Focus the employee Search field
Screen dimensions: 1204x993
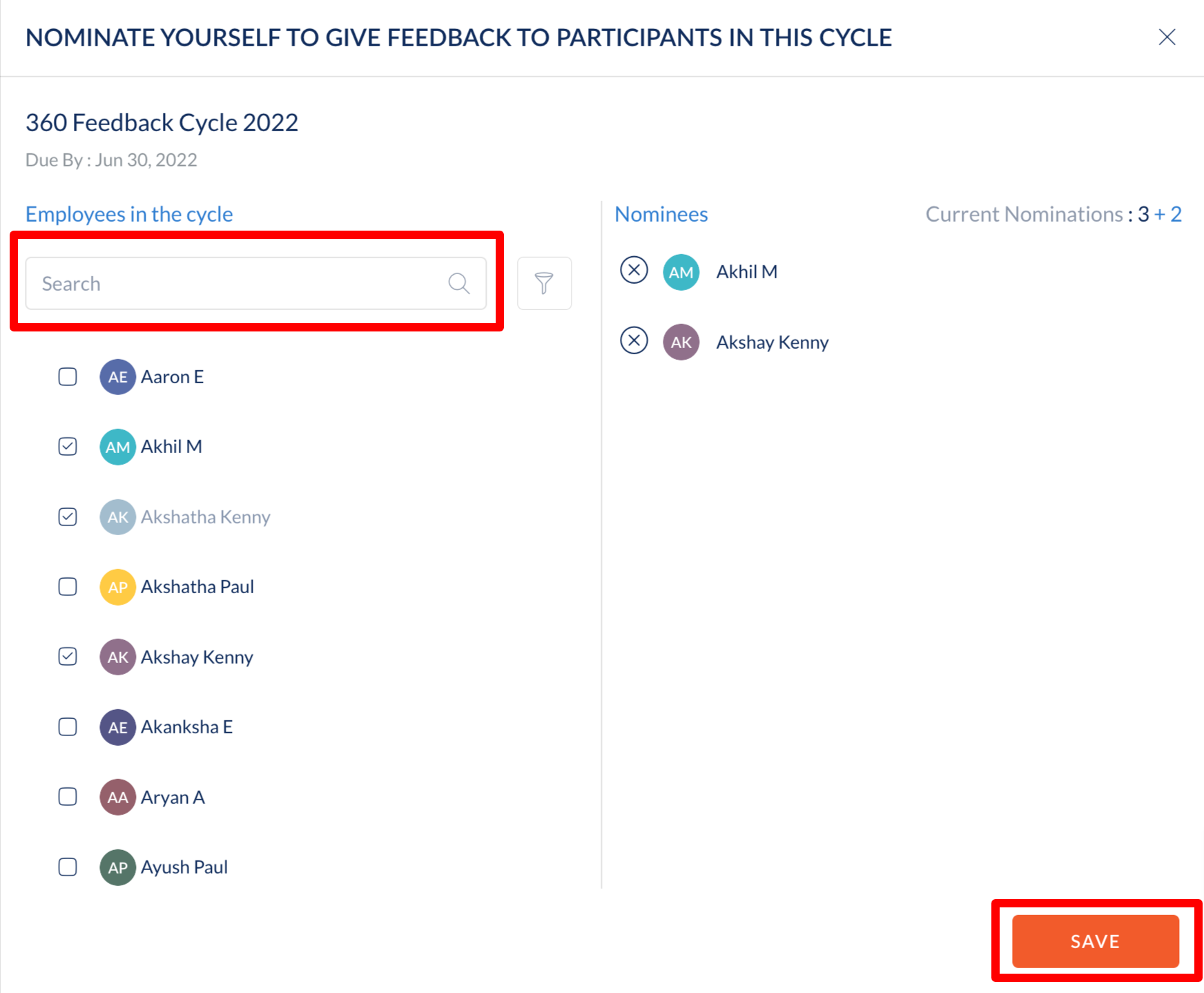point(256,283)
